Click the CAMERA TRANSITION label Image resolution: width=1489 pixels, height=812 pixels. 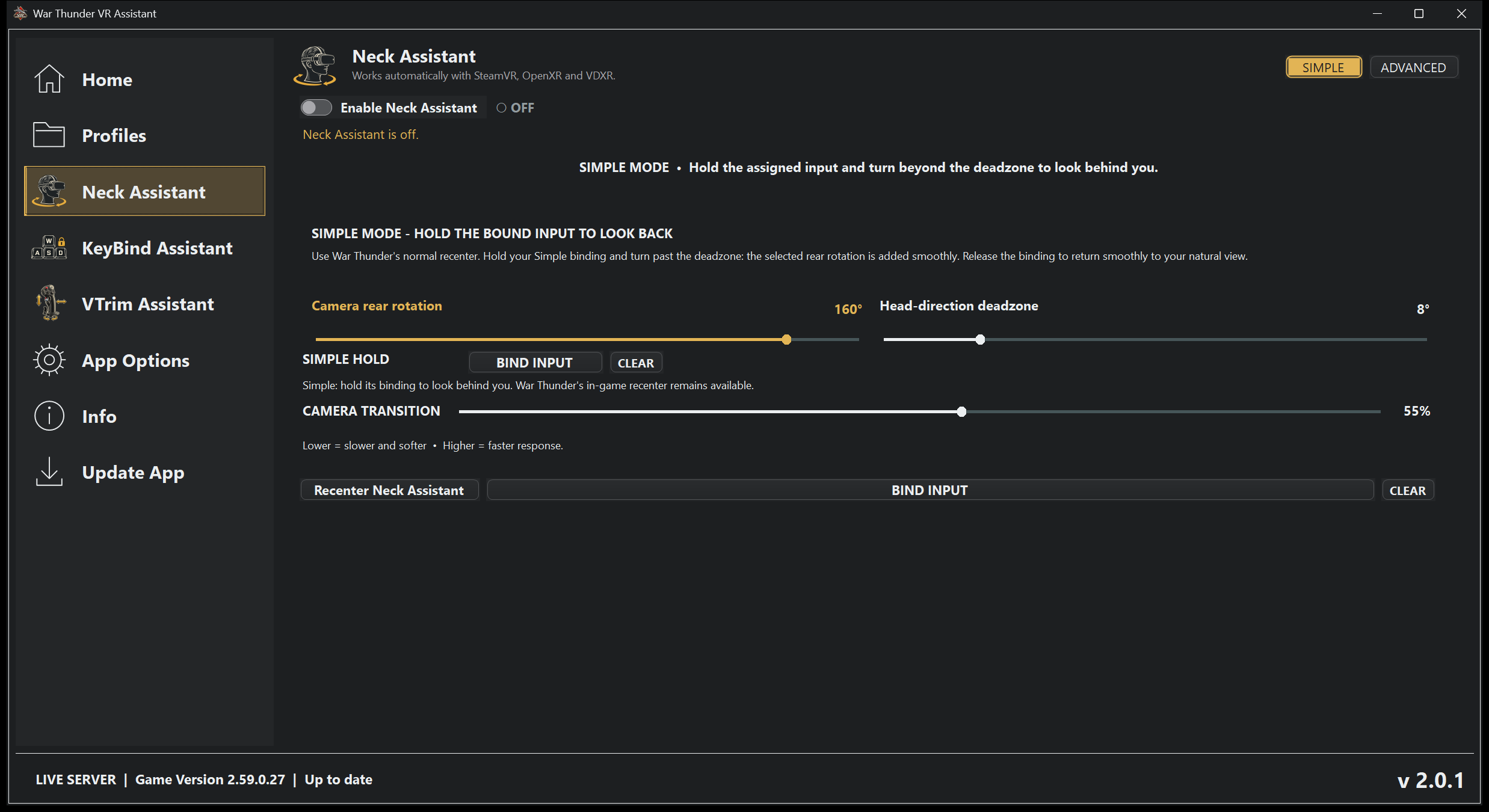tap(371, 411)
